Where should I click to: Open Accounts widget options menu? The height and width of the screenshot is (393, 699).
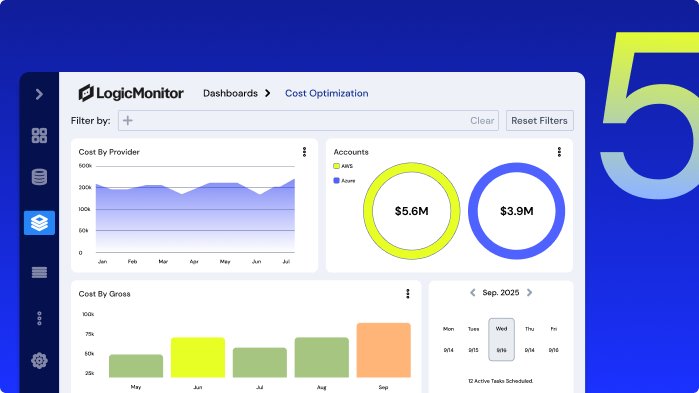[x=559, y=152]
